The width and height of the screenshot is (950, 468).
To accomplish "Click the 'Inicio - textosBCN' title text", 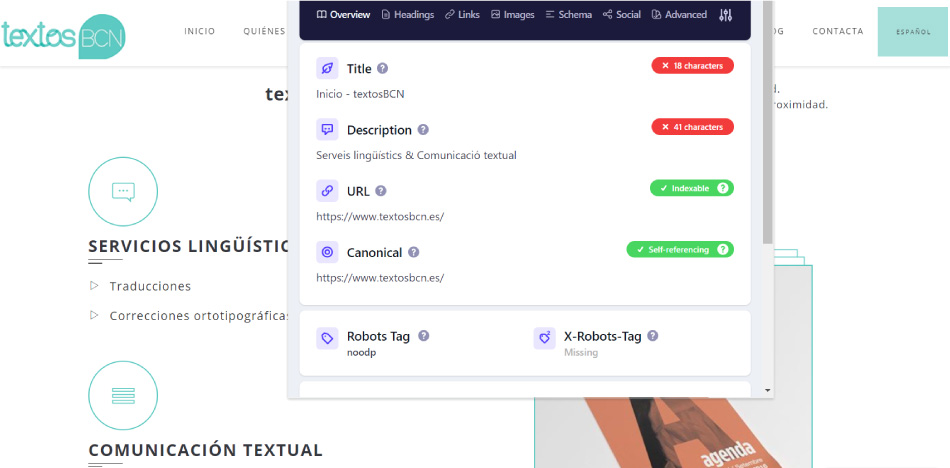I will pyautogui.click(x=360, y=94).
